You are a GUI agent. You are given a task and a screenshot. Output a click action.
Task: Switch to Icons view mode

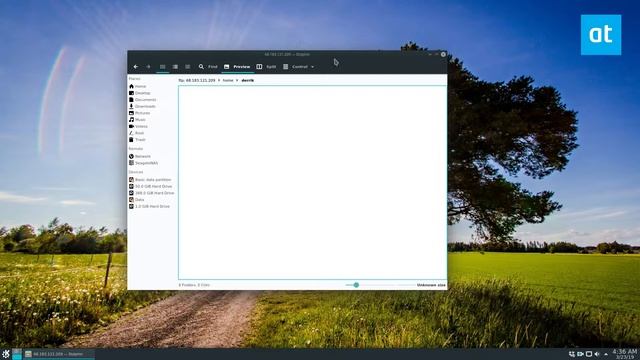162,67
